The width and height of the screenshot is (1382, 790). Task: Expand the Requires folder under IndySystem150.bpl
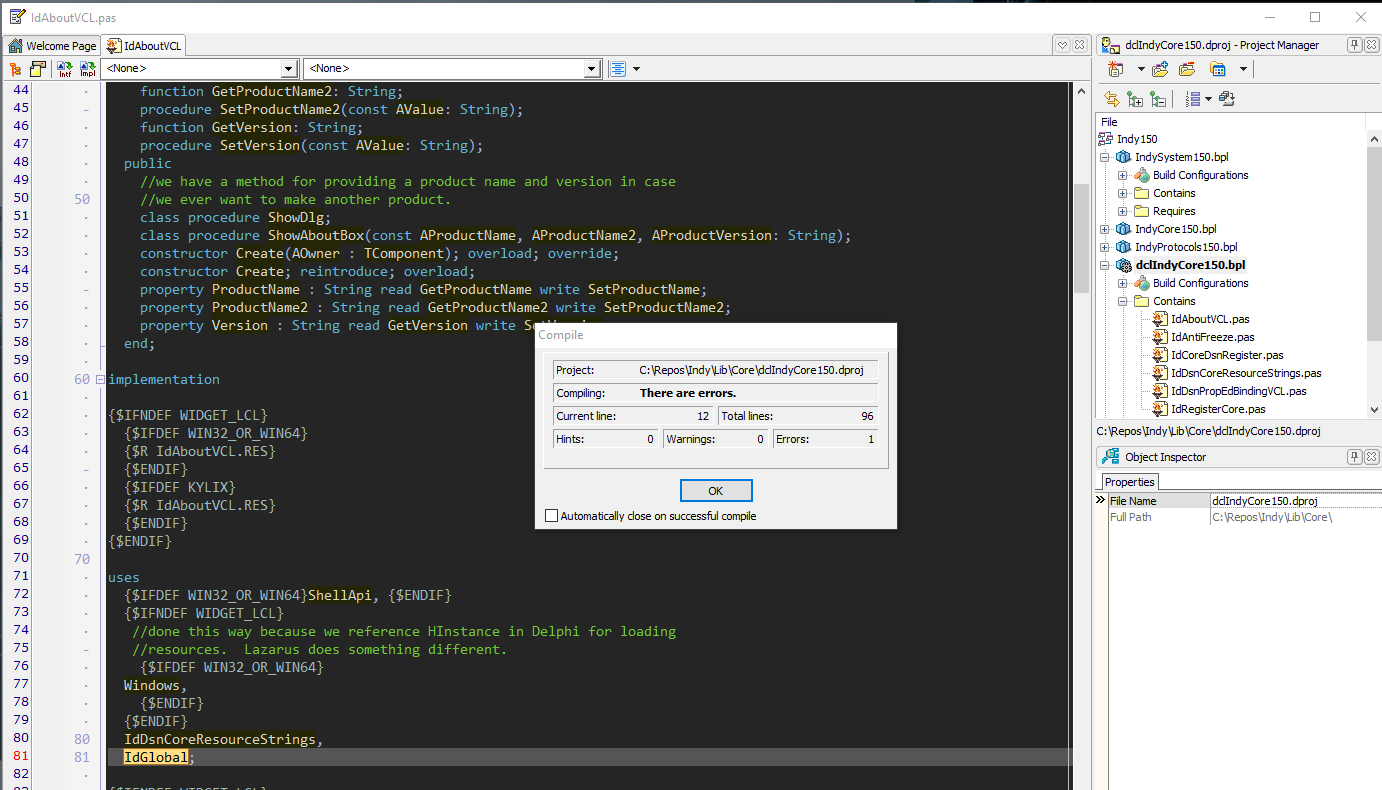click(1121, 210)
